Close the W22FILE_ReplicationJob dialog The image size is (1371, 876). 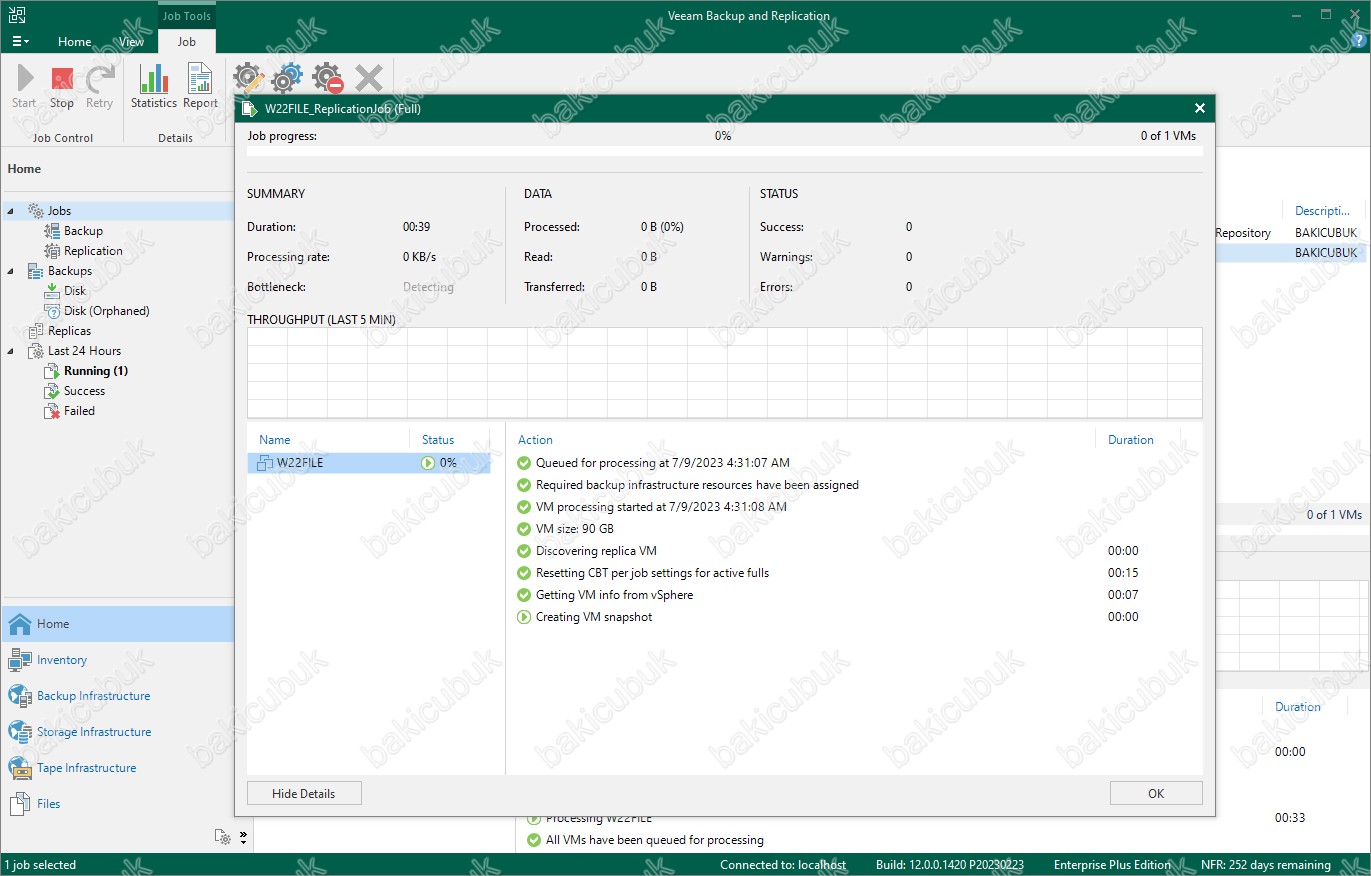(1200, 108)
